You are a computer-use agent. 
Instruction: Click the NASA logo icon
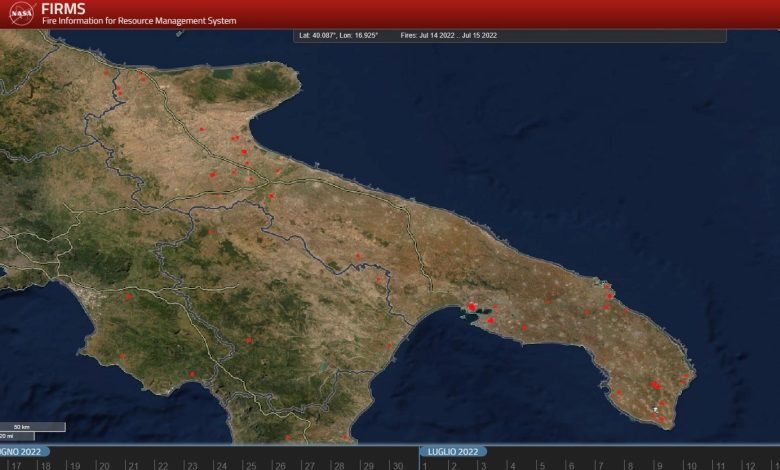click(20, 13)
